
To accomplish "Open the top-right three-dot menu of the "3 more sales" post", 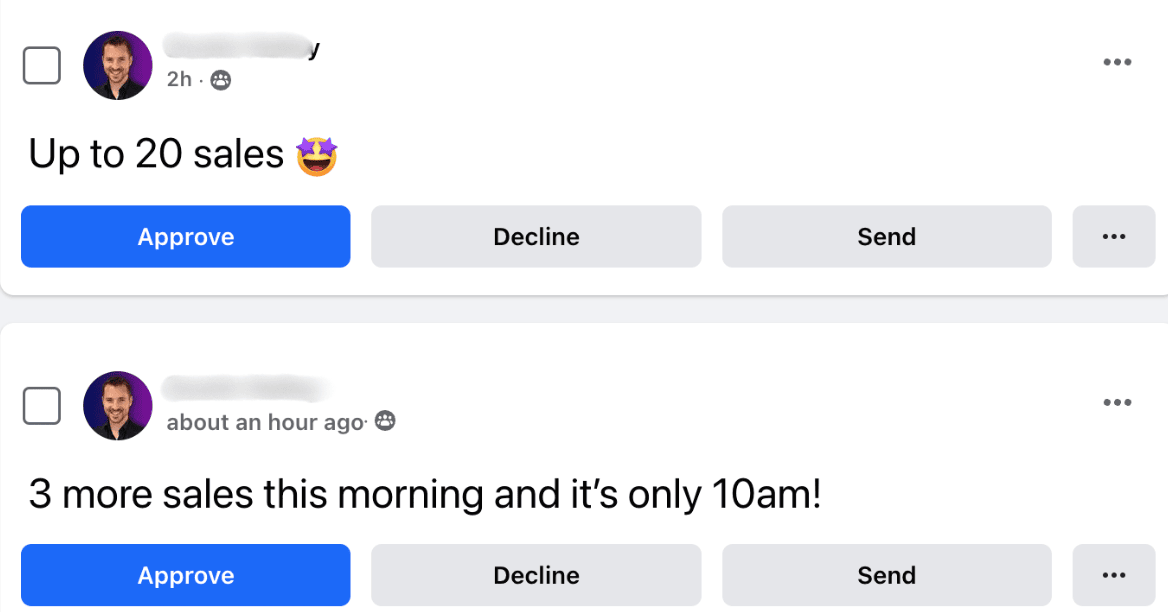I will (x=1117, y=402).
